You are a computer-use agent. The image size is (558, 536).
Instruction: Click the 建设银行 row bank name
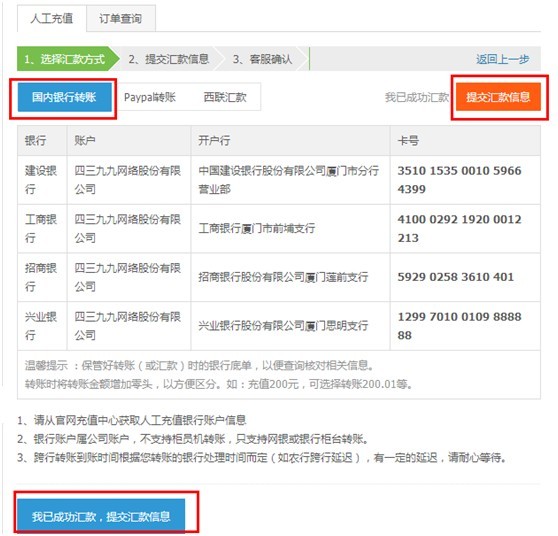(41, 180)
